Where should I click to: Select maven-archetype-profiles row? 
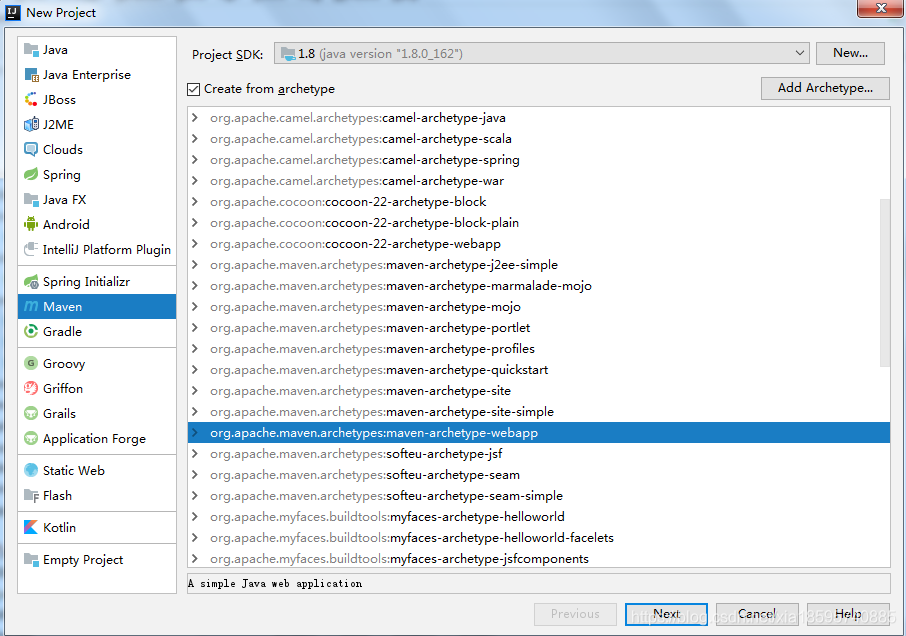[x=539, y=349]
